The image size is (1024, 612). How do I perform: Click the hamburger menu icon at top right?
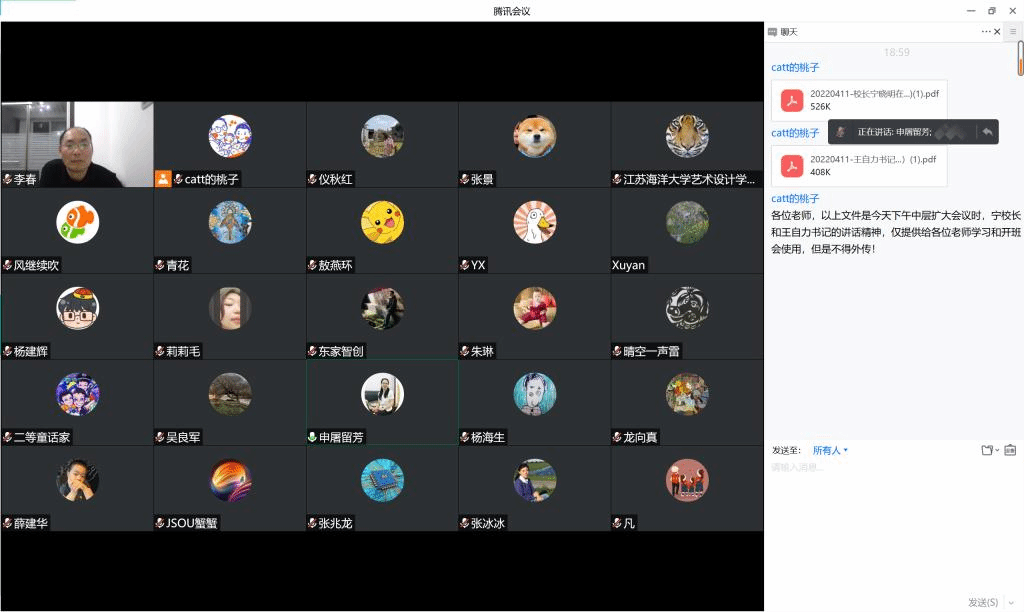1013,32
